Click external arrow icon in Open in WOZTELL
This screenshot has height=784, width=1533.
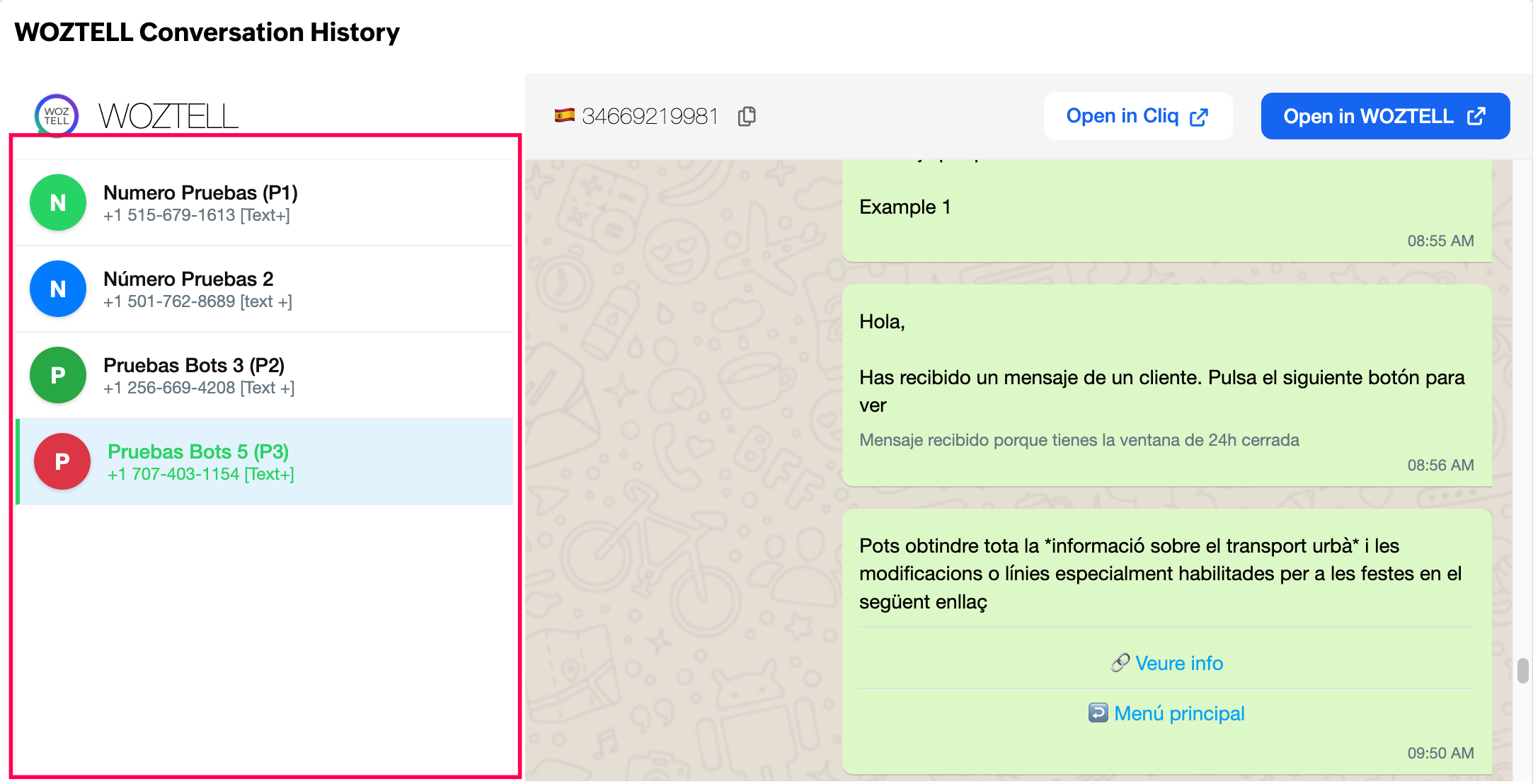1476,116
